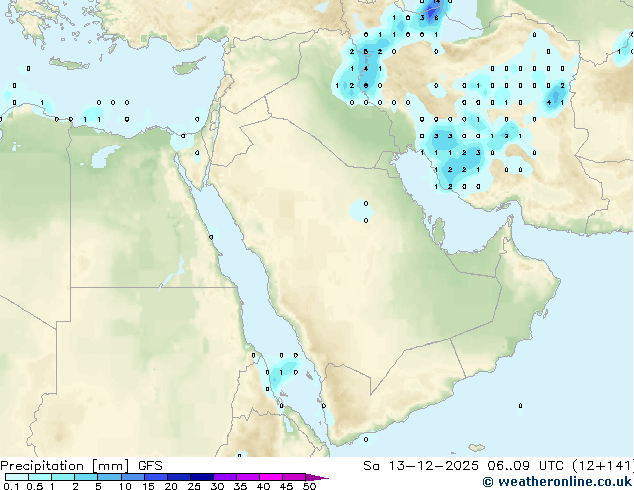Click the '20' legend label
Screen dimensions: 634x490
coord(171,486)
